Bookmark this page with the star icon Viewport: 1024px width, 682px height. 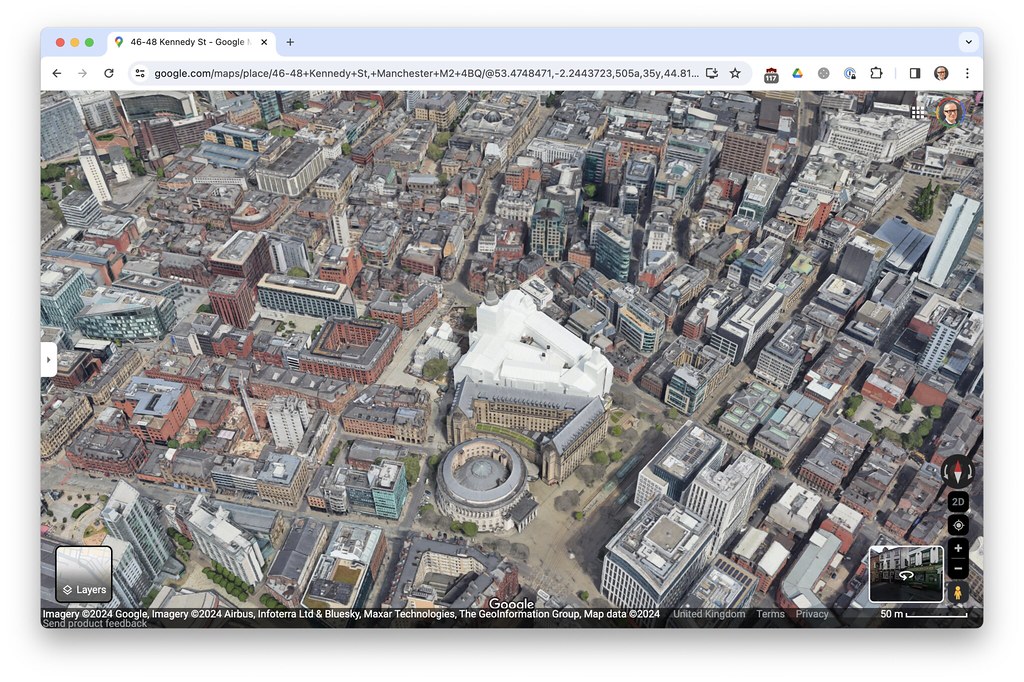(735, 73)
